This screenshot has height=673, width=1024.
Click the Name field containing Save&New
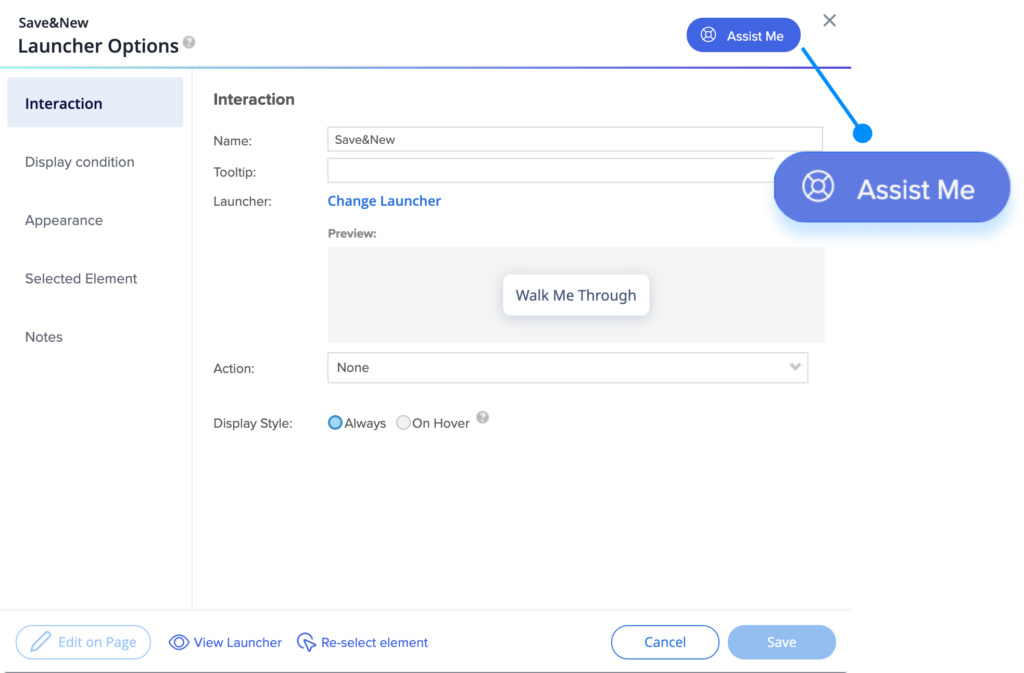[575, 140]
